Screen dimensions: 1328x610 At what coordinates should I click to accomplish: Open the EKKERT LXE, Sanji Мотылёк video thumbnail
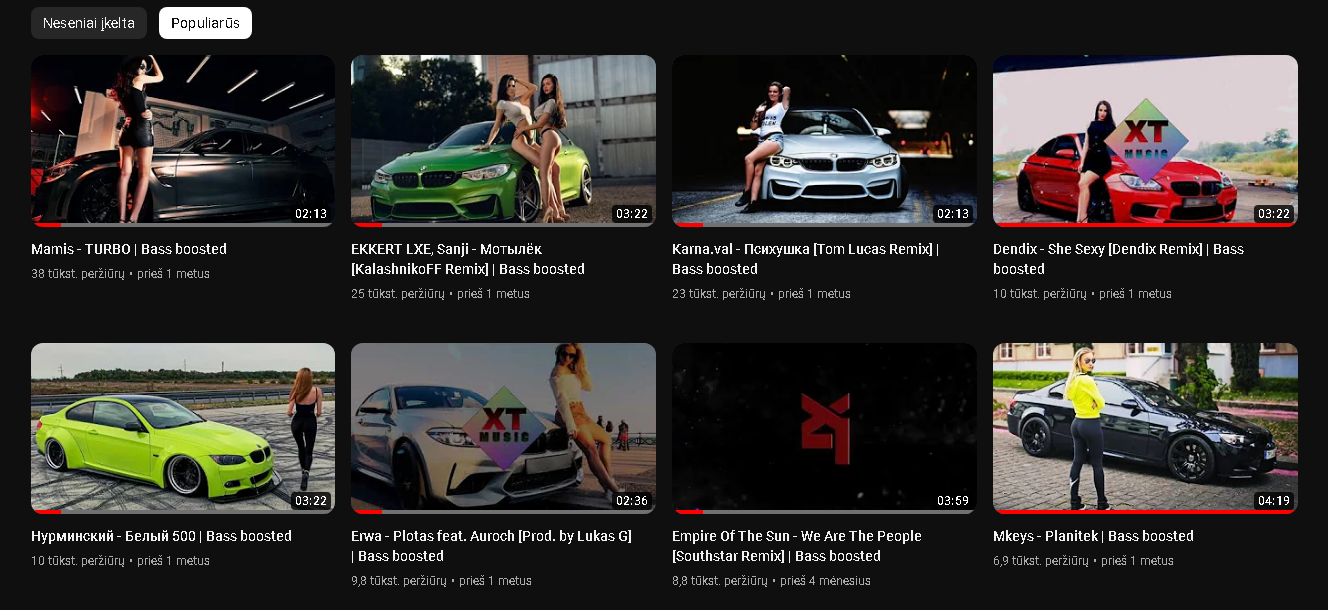click(x=503, y=140)
